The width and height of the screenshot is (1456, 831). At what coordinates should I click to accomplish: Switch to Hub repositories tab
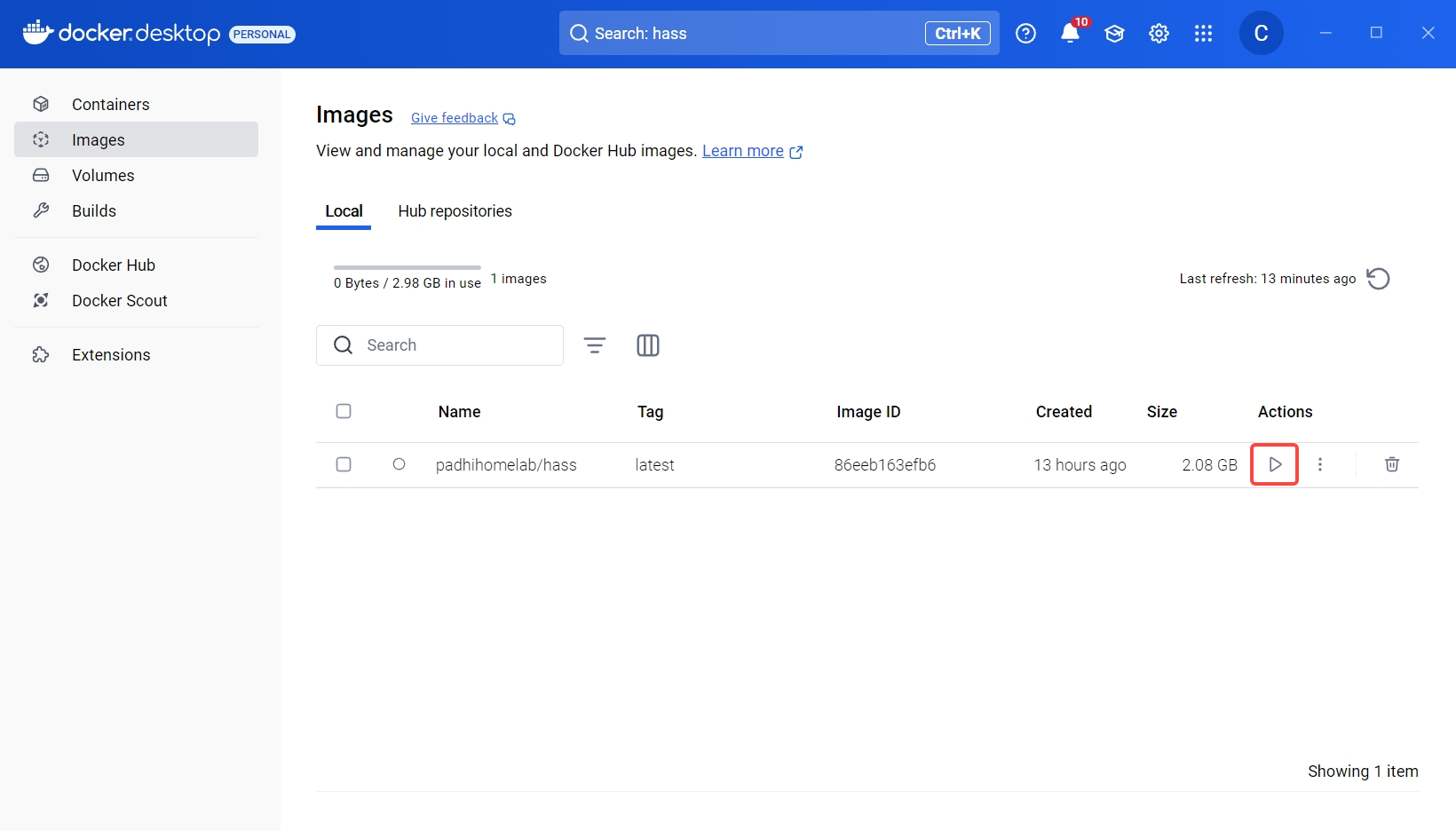pos(455,211)
